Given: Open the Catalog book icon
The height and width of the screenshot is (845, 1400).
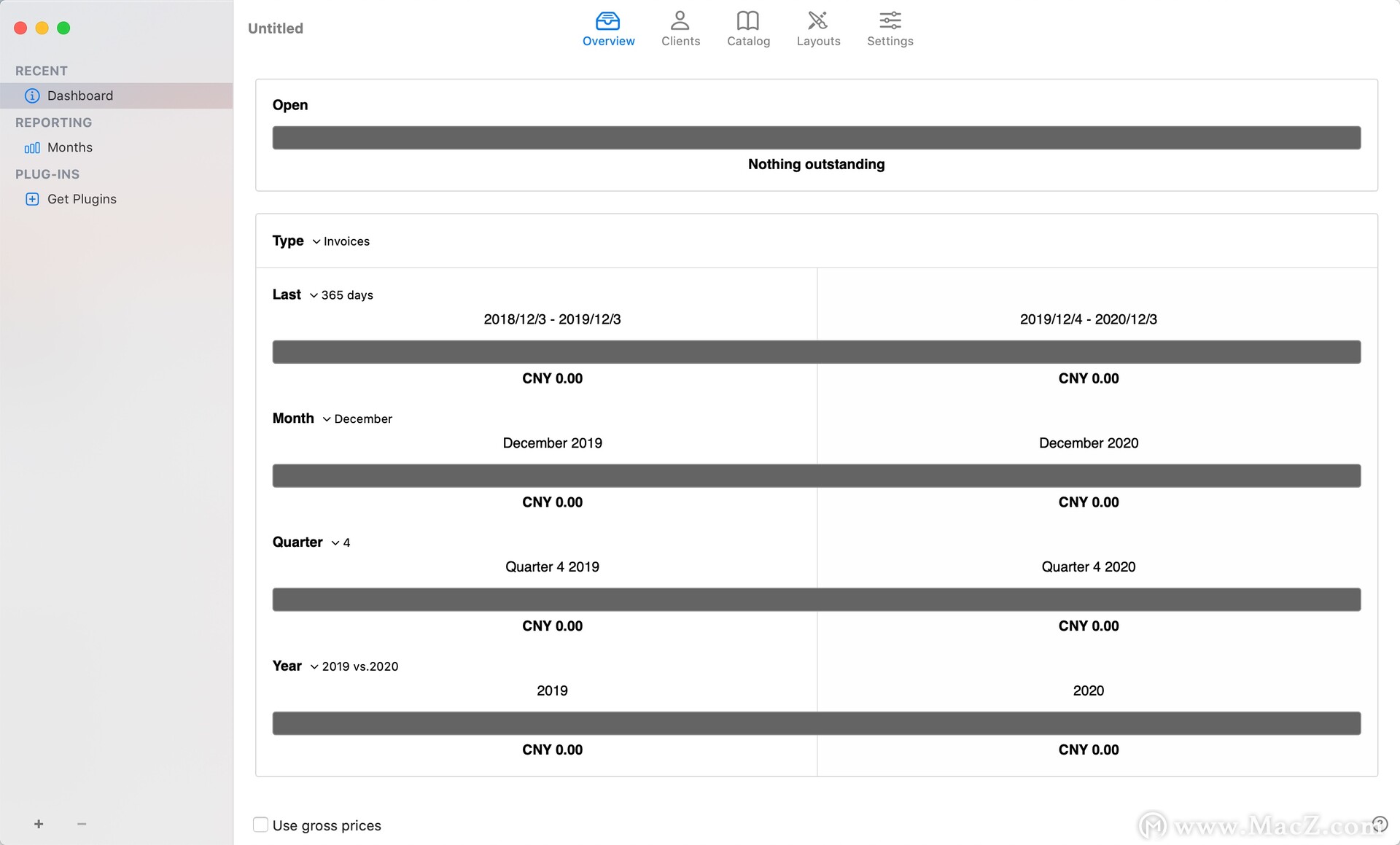Looking at the screenshot, I should point(747,20).
